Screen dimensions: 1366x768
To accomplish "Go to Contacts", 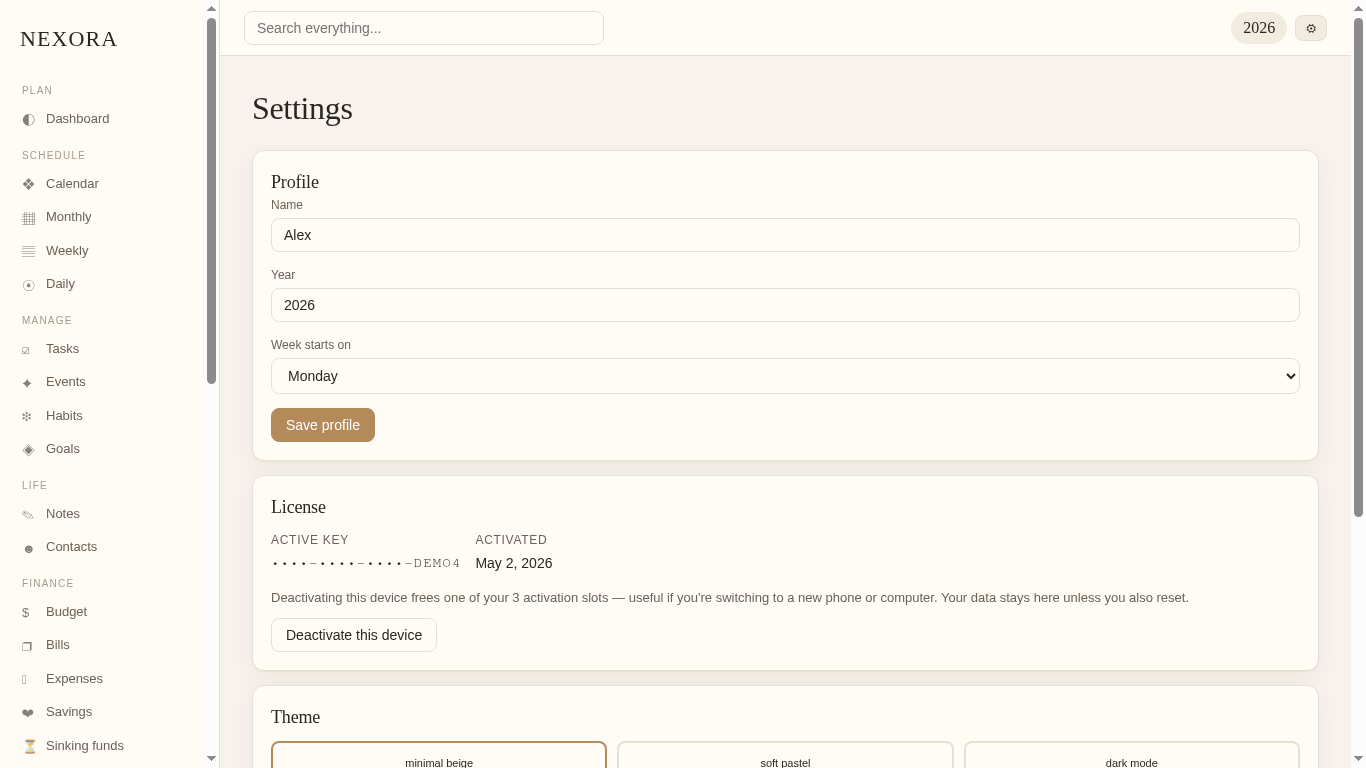I will (x=102, y=547).
